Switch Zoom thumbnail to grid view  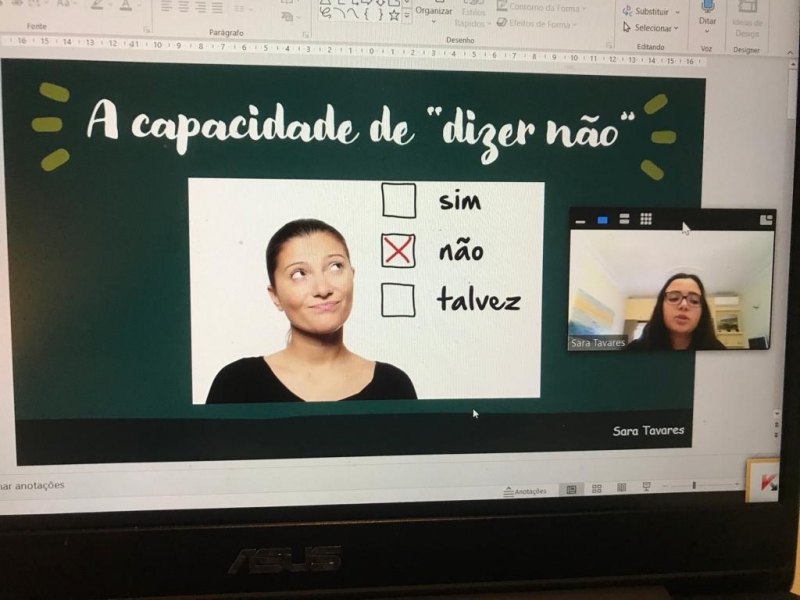click(x=646, y=219)
